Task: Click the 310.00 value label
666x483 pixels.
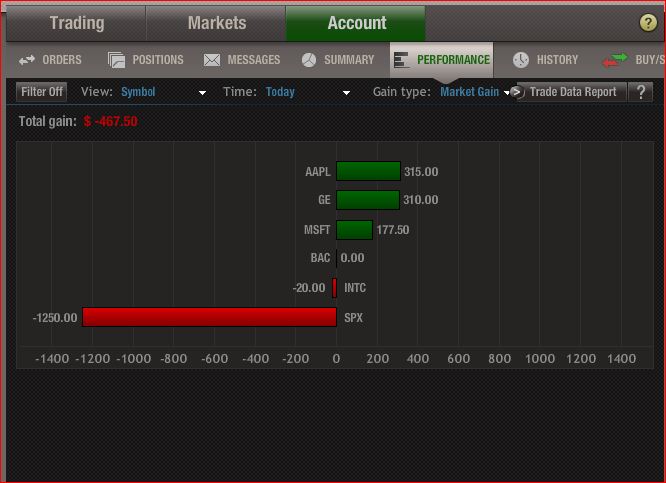Action: pos(420,200)
